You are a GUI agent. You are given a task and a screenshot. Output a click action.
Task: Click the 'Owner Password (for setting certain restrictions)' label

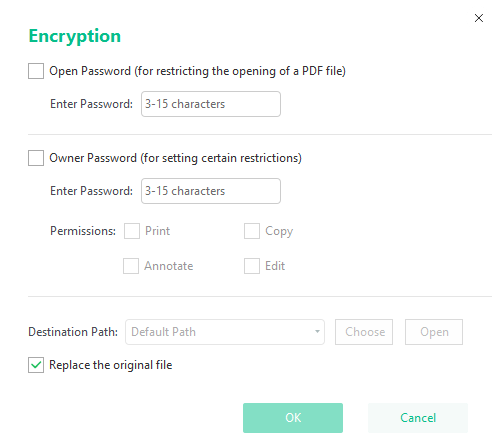coord(176,158)
